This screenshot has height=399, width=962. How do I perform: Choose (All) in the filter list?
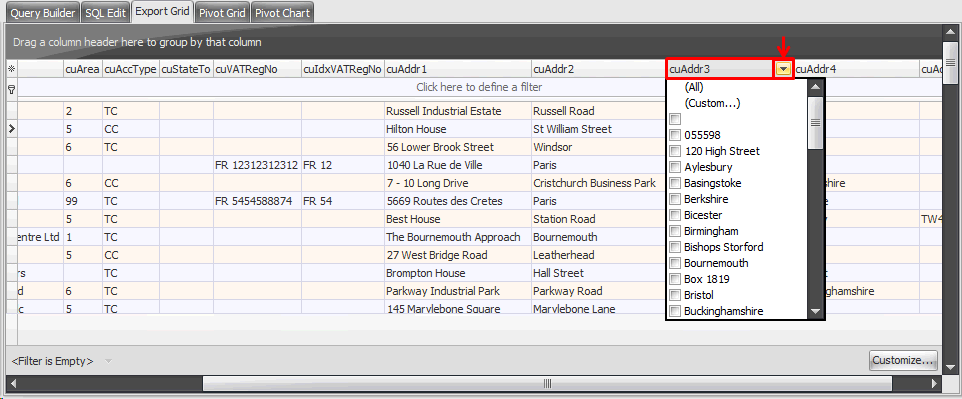tap(693, 87)
